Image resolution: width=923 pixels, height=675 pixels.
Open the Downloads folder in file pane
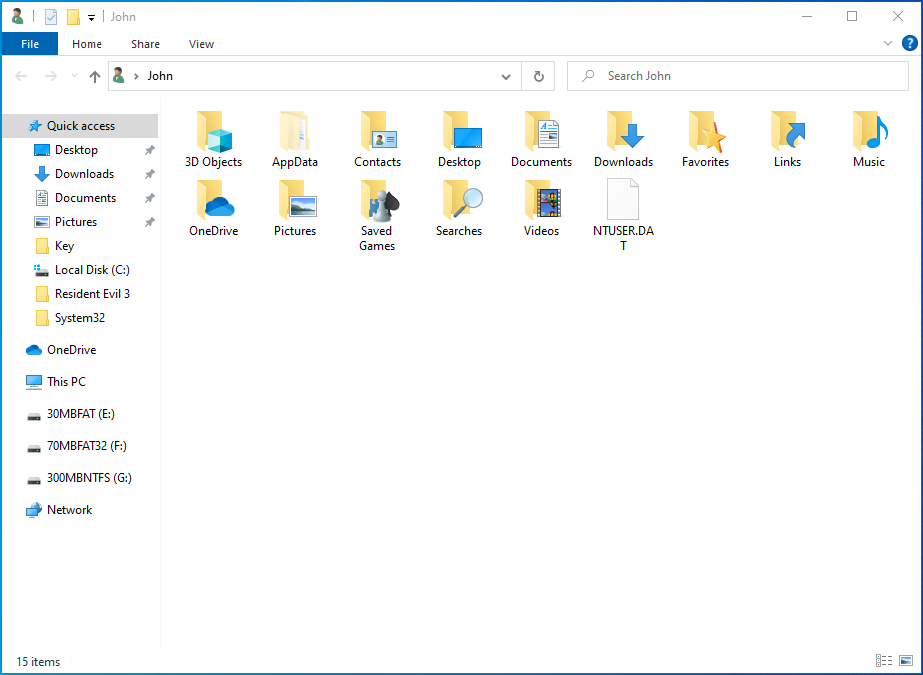[623, 139]
